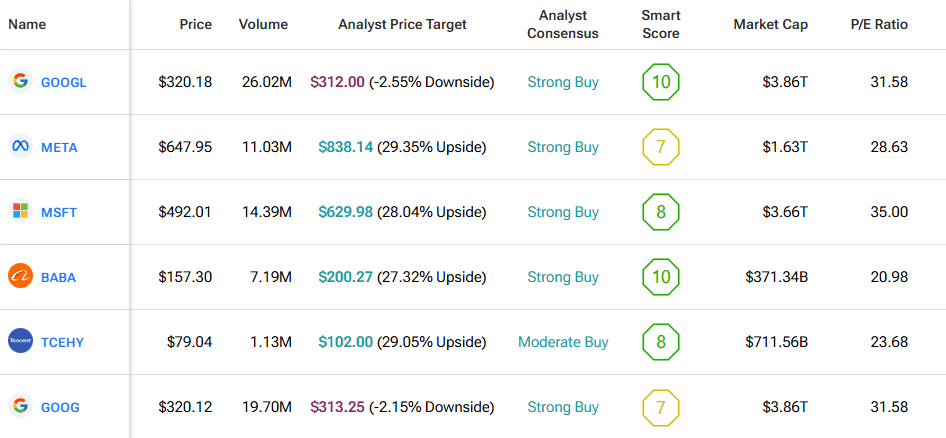946x438 pixels.
Task: Open the TCEHY ticker link
Action: click(x=62, y=343)
